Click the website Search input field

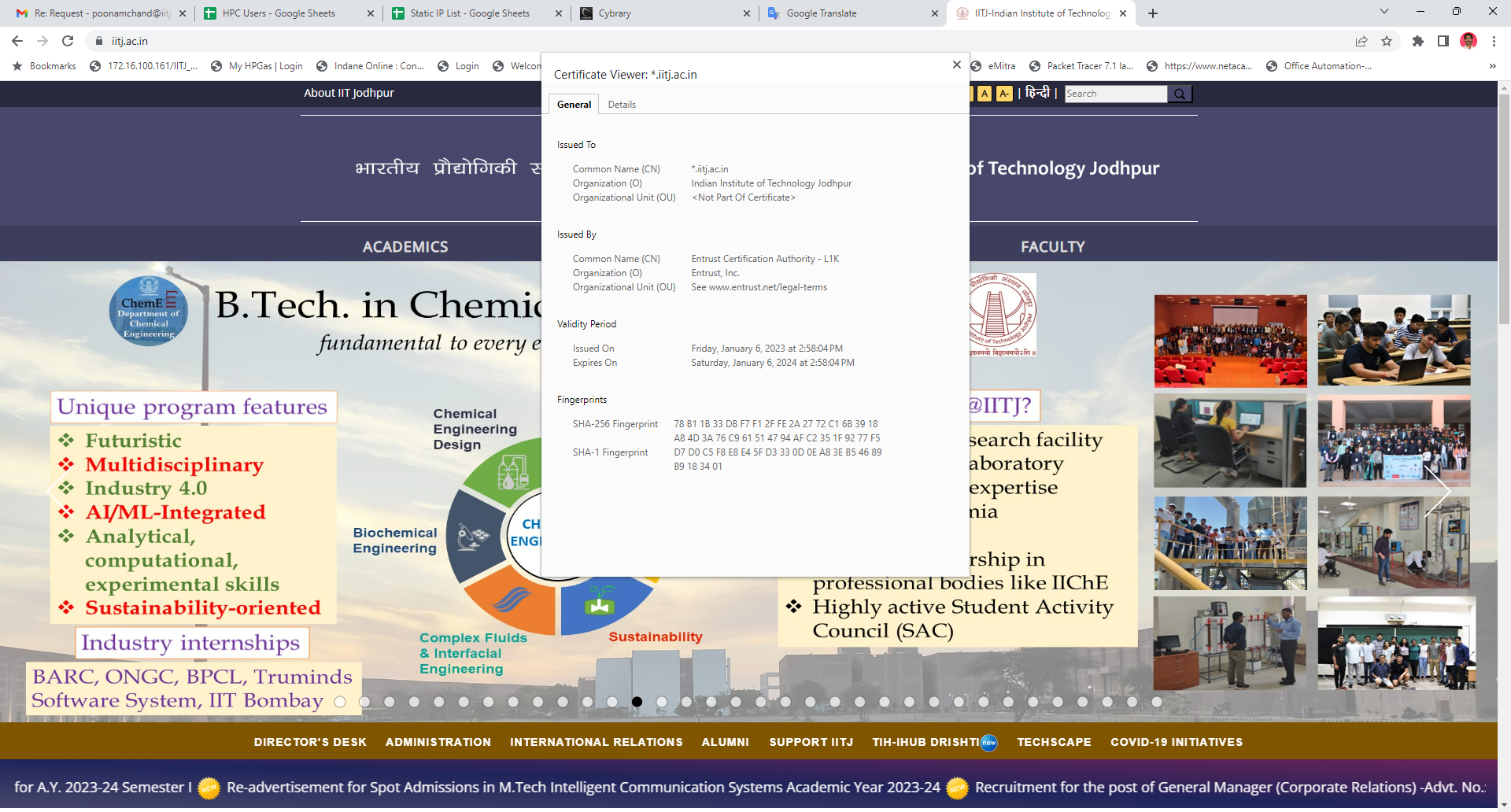pos(1116,94)
